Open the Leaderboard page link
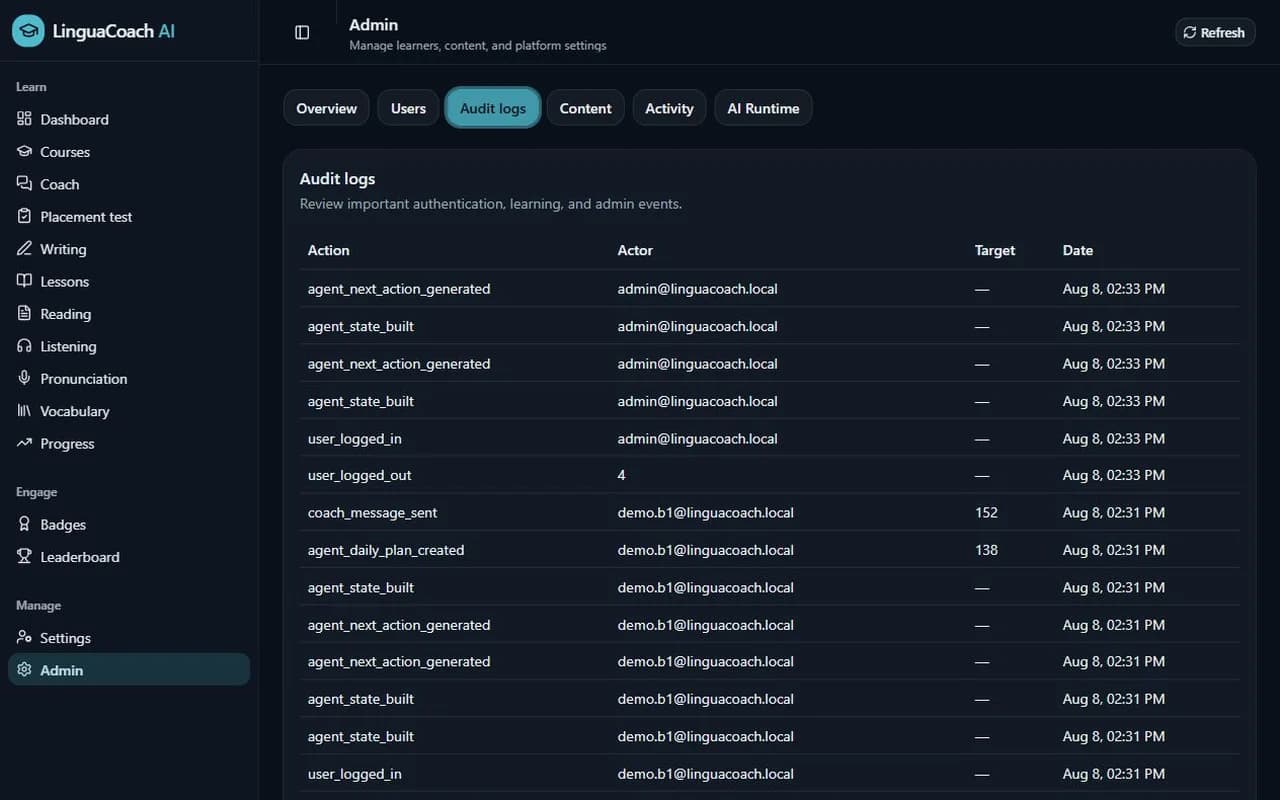Screen dimensions: 1280x800 coord(129,557)
